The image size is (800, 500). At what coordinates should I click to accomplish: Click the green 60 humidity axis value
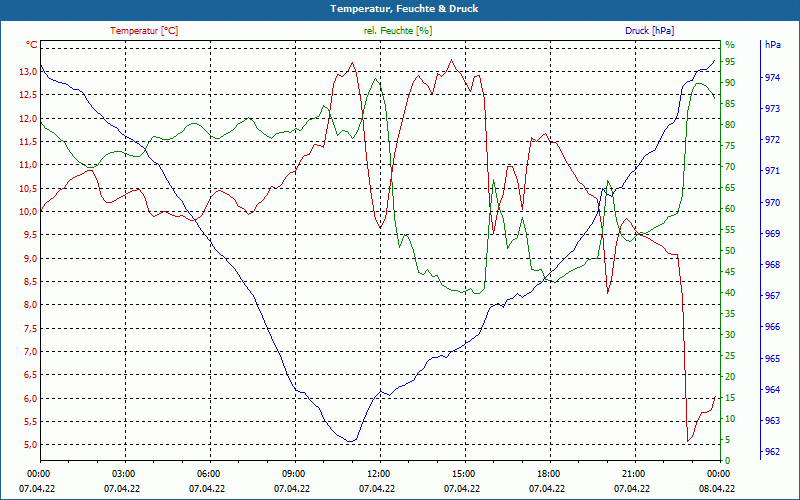point(730,209)
